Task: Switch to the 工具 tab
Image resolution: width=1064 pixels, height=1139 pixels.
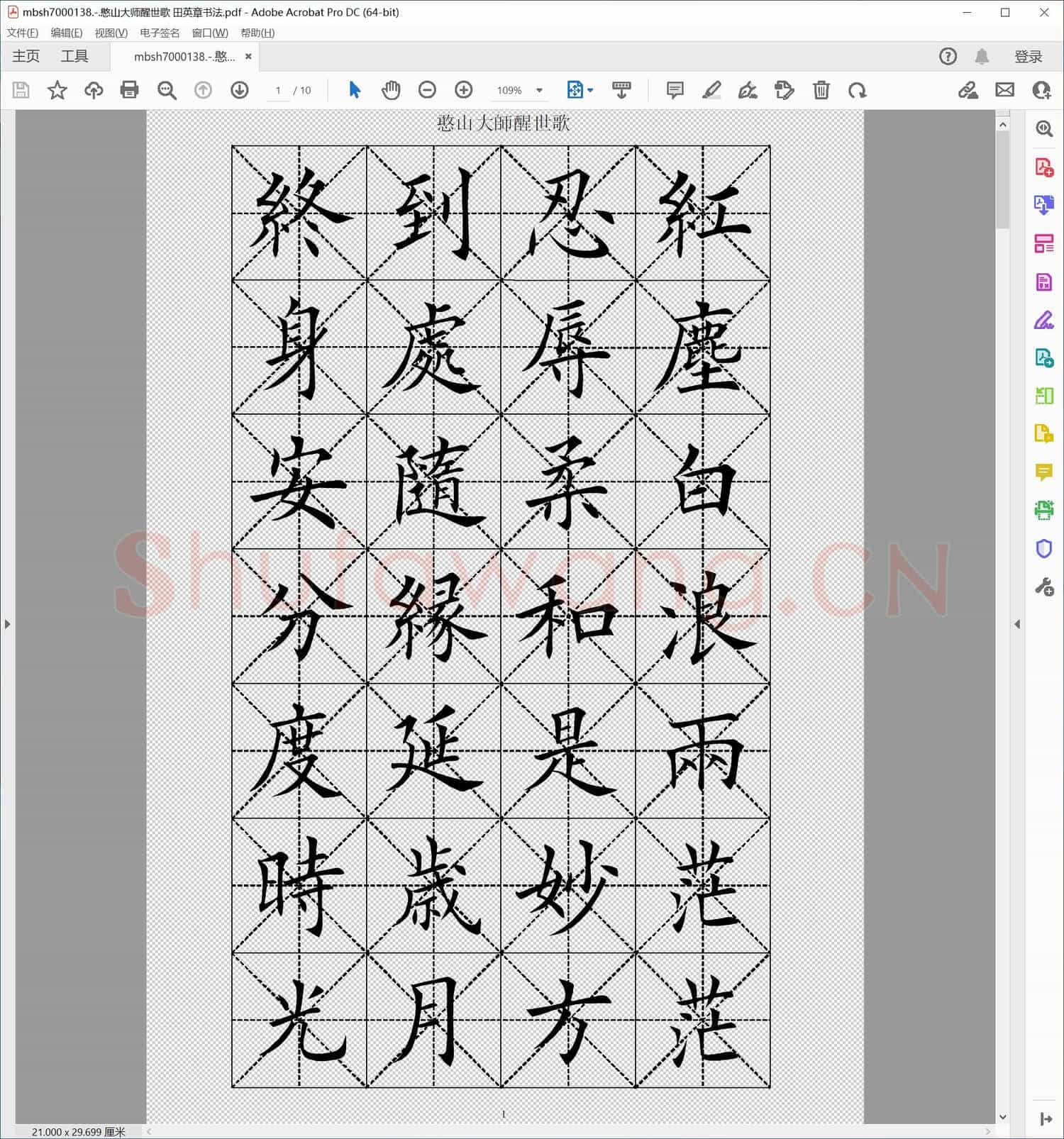Action: 74,57
